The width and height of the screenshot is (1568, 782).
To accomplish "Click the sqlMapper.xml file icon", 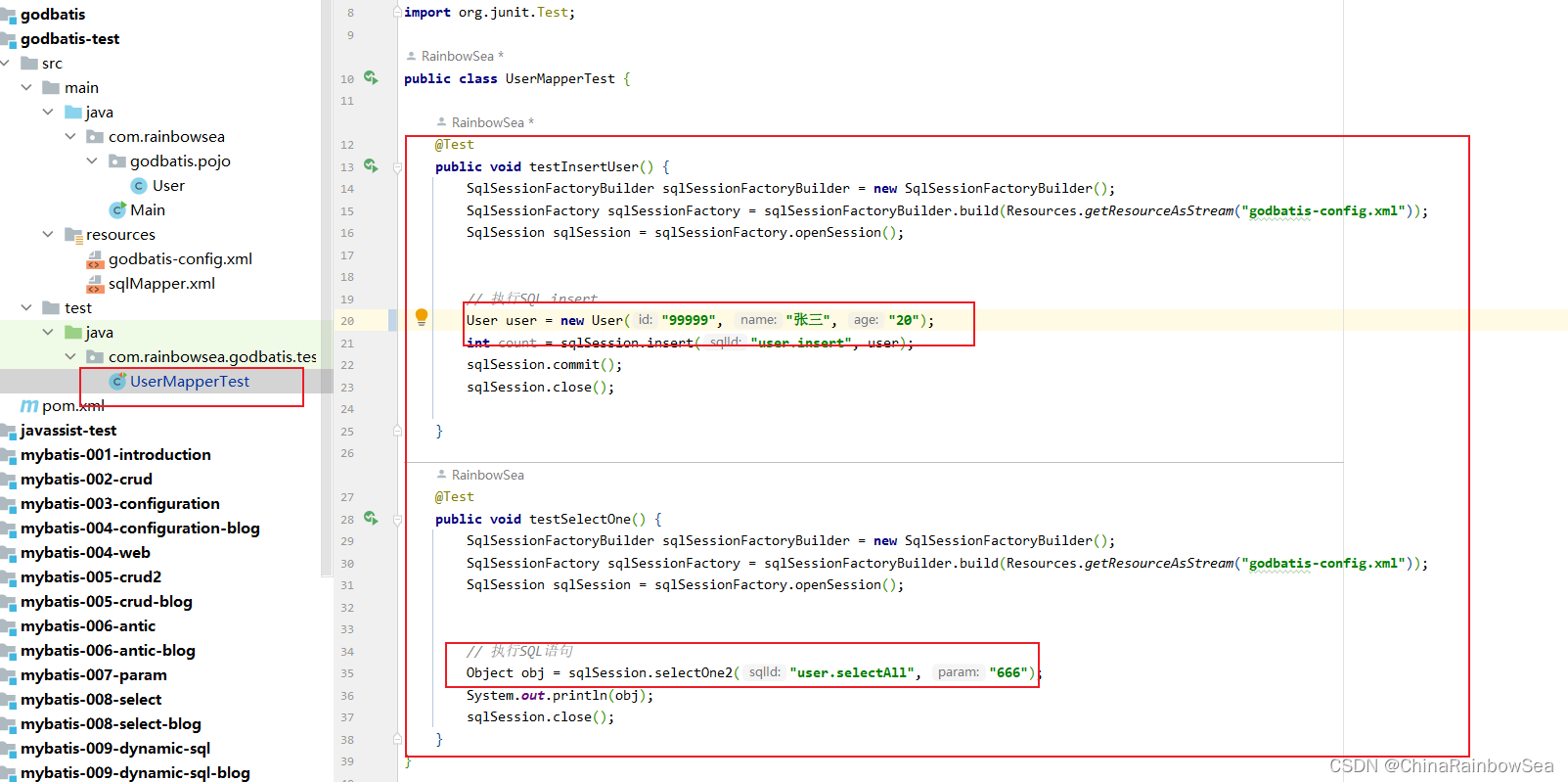I will 95,284.
